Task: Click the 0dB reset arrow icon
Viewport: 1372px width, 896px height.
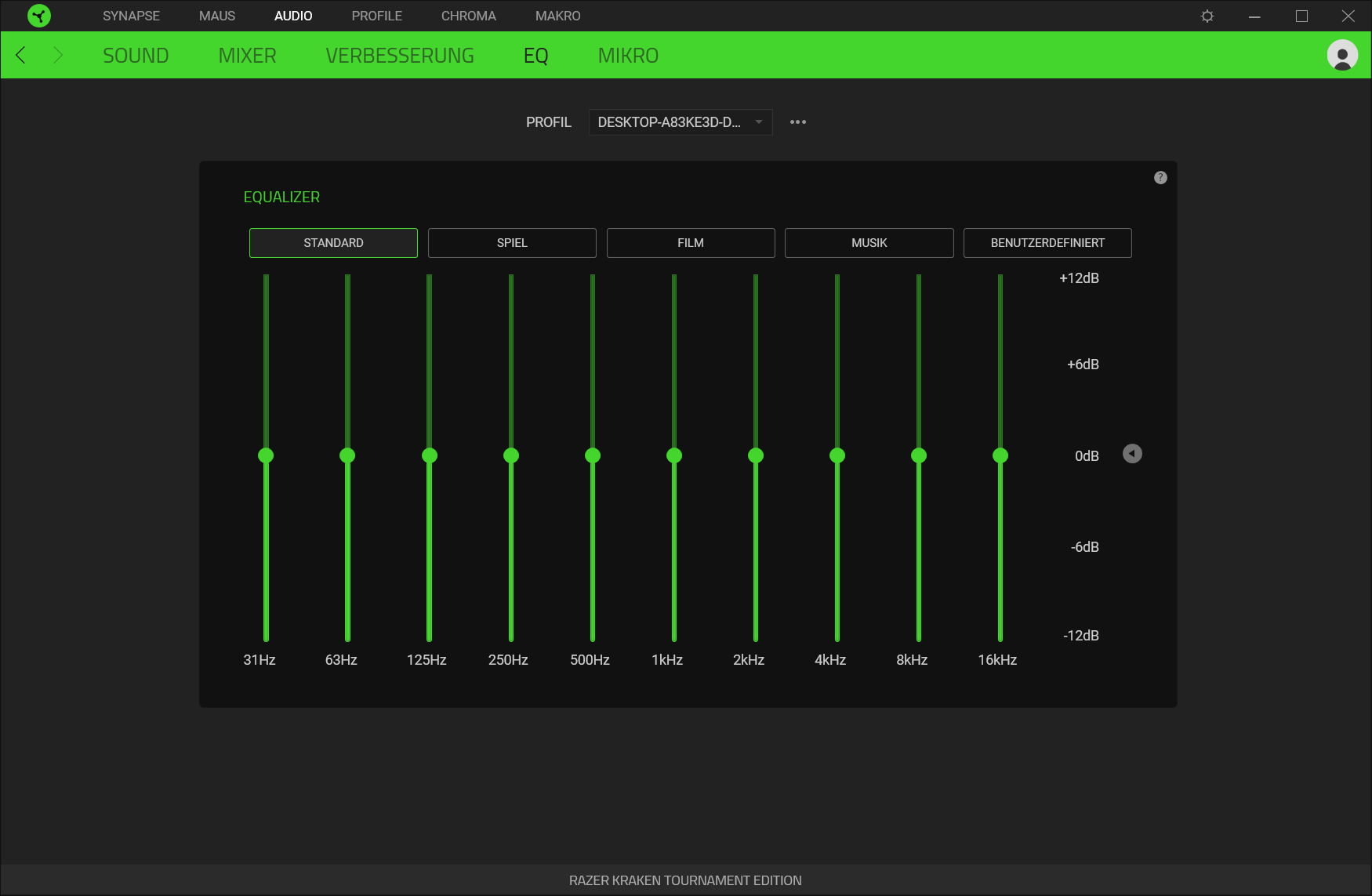Action: click(x=1132, y=454)
